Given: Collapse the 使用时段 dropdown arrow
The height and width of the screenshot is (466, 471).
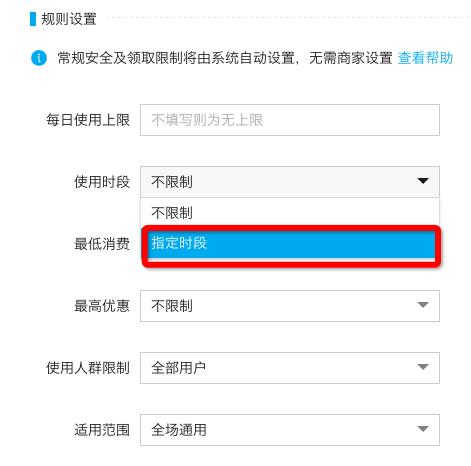Looking at the screenshot, I should click(423, 181).
